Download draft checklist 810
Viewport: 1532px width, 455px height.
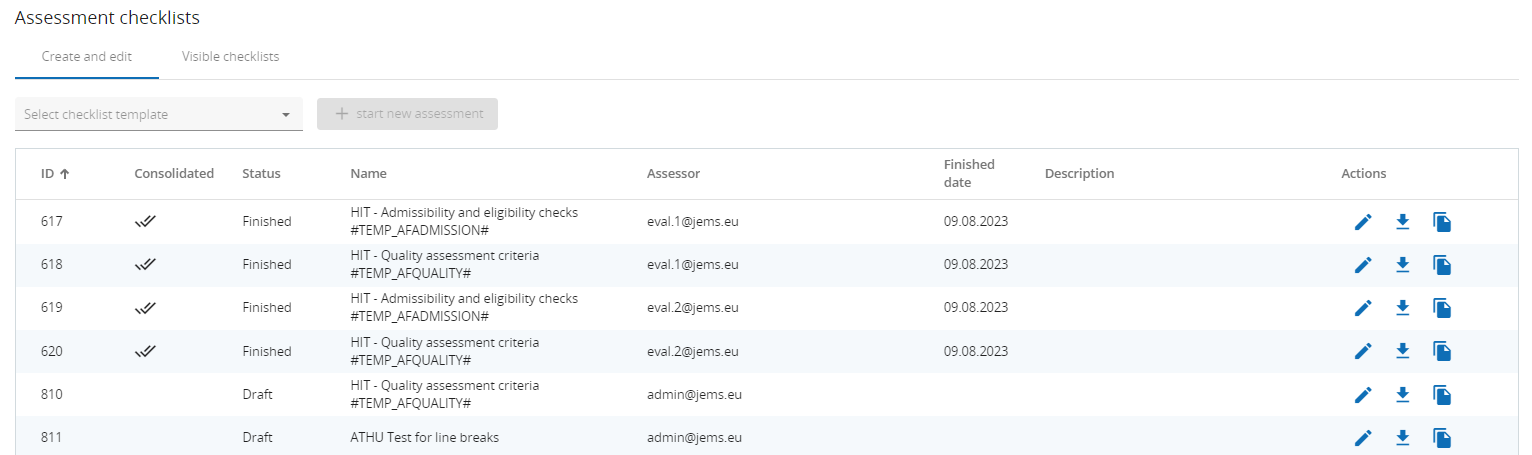1402,395
